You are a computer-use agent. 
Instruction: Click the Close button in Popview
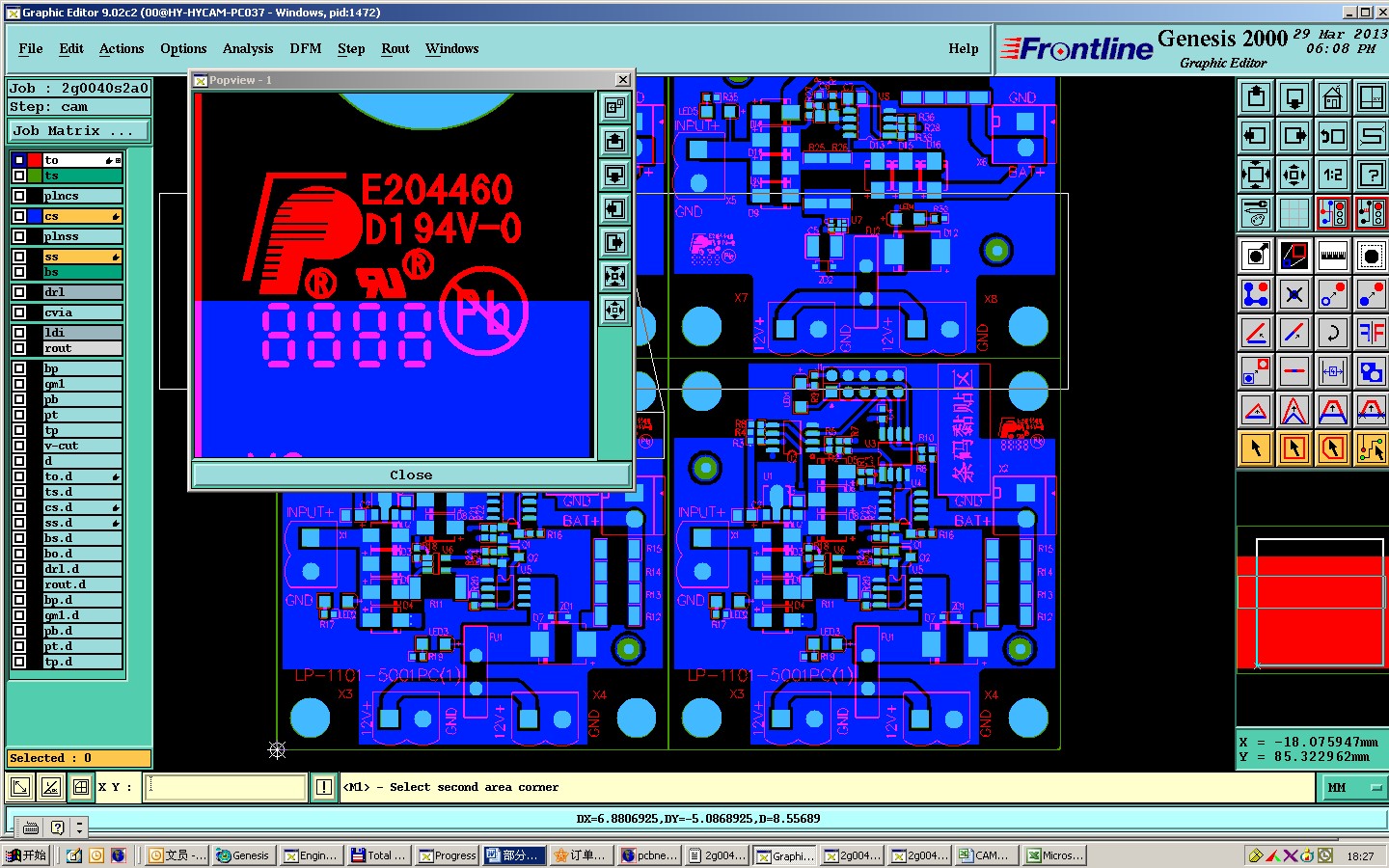tap(411, 475)
